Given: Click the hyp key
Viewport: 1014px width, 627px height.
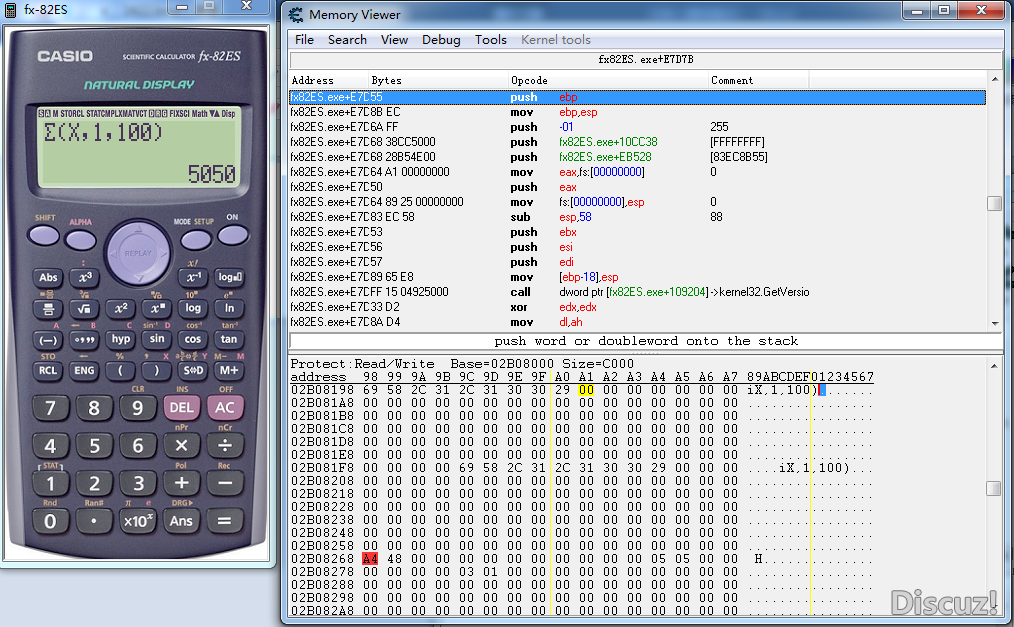Looking at the screenshot, I should (x=121, y=339).
